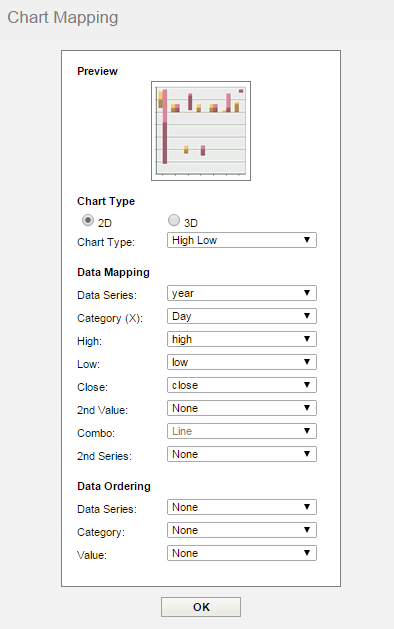Open Data Ordering Category dropdown
394x629 pixels.
click(242, 530)
